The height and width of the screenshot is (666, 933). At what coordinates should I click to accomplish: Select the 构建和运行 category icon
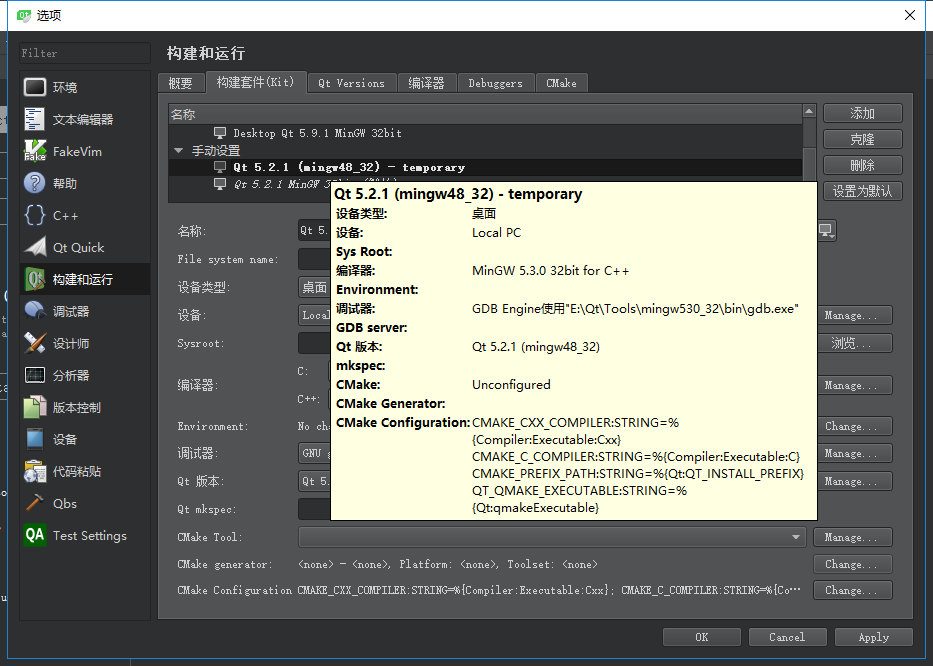(x=35, y=279)
